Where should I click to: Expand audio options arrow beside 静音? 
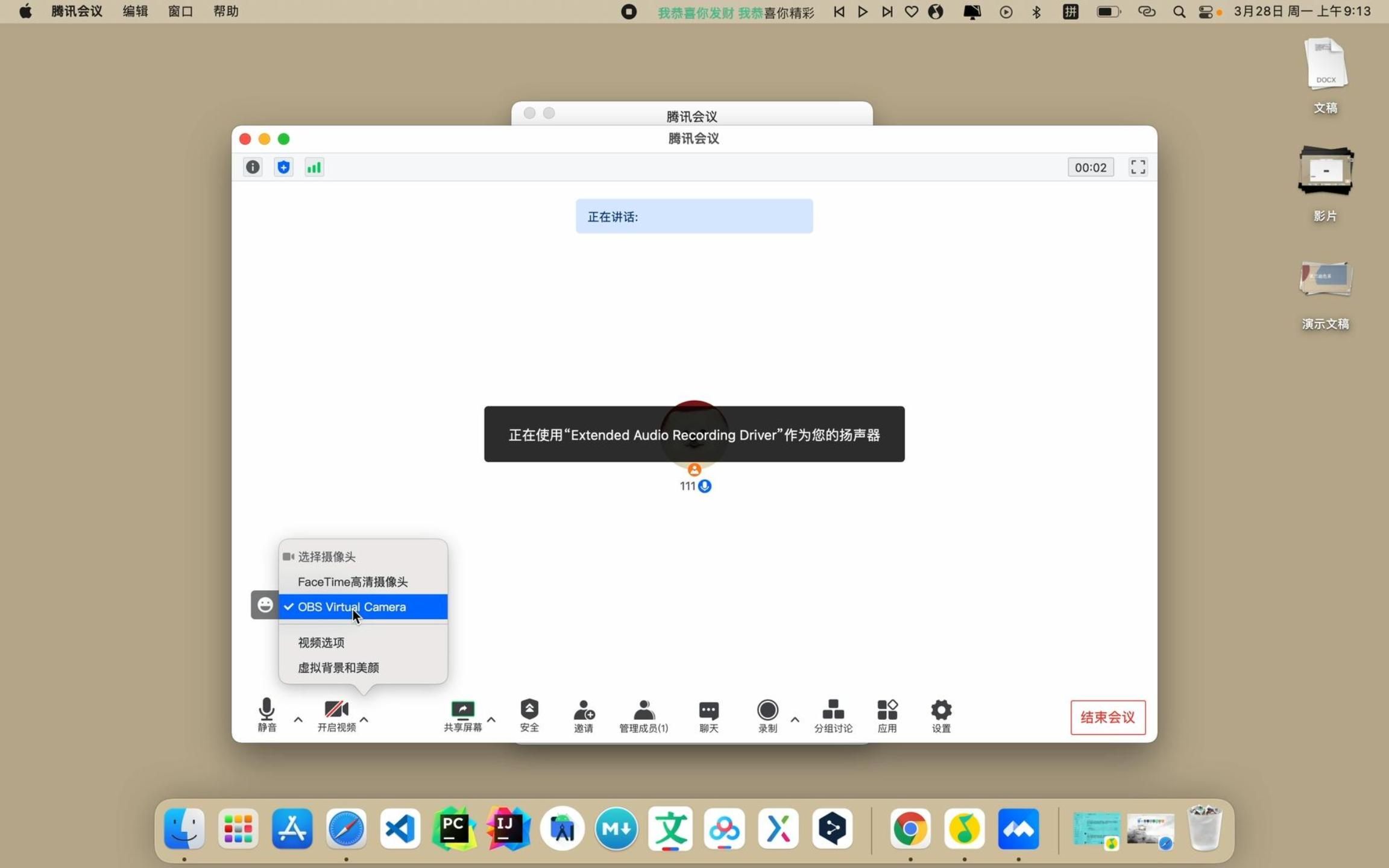click(298, 719)
